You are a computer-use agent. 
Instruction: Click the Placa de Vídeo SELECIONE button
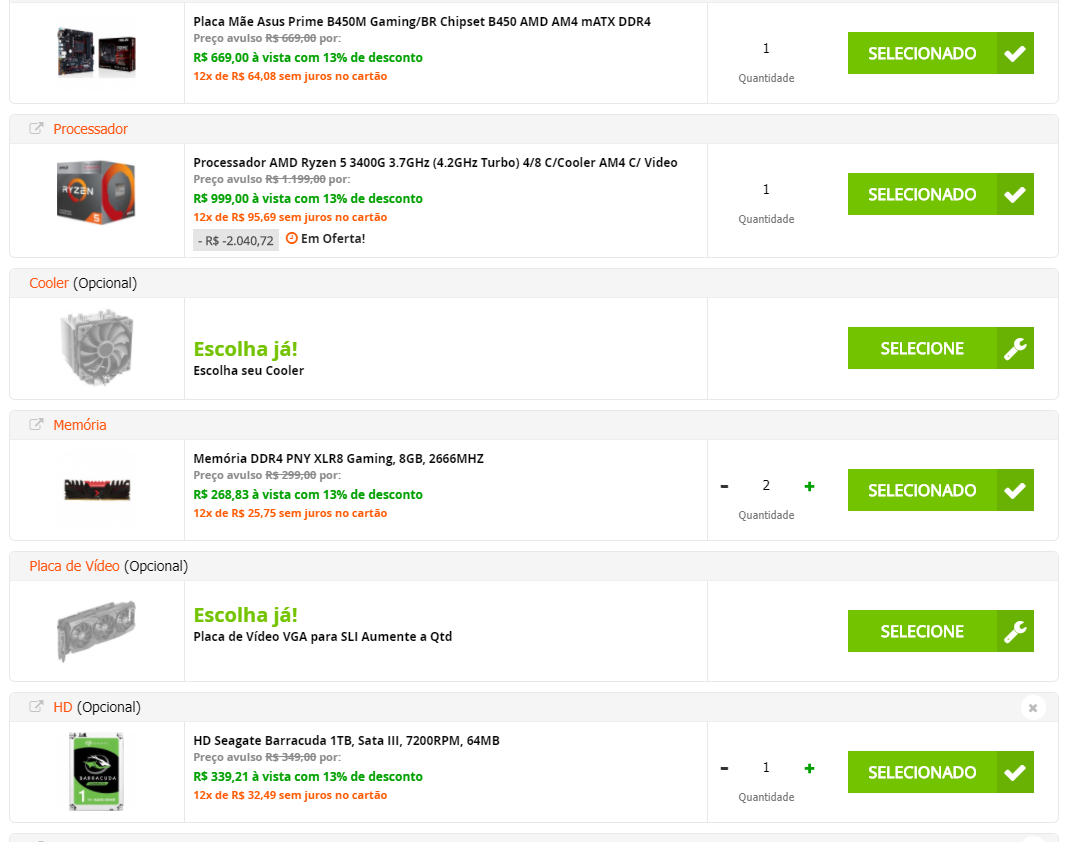tap(940, 631)
